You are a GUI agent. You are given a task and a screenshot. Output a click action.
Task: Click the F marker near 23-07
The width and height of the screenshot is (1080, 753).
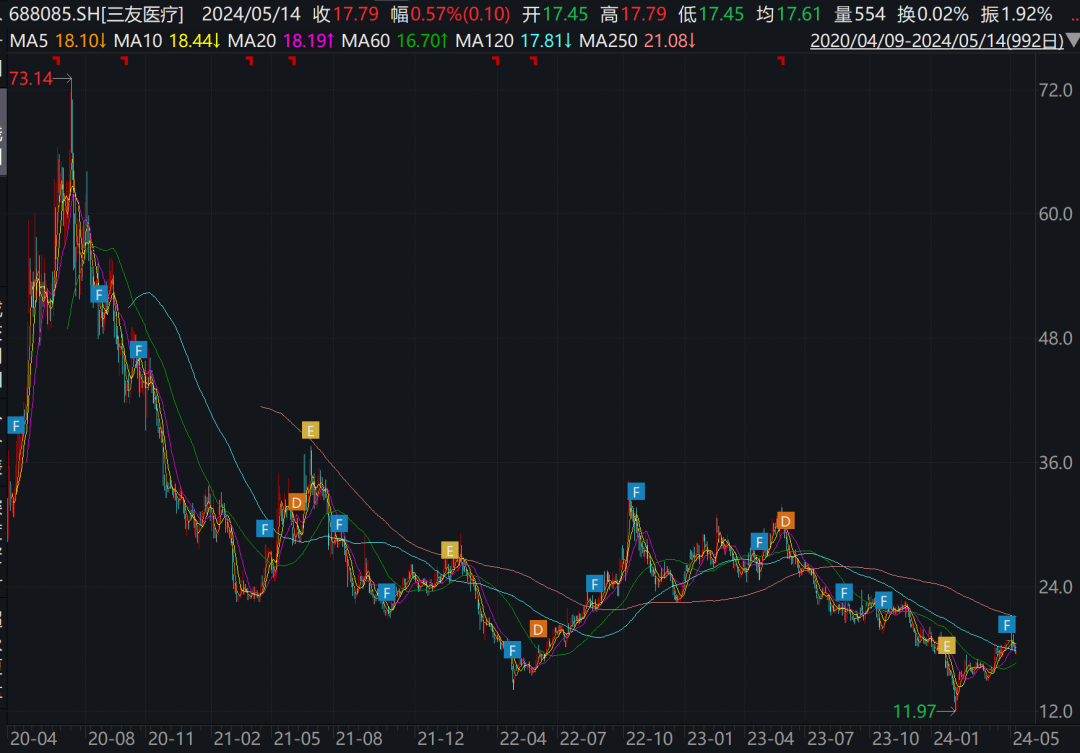tap(844, 592)
